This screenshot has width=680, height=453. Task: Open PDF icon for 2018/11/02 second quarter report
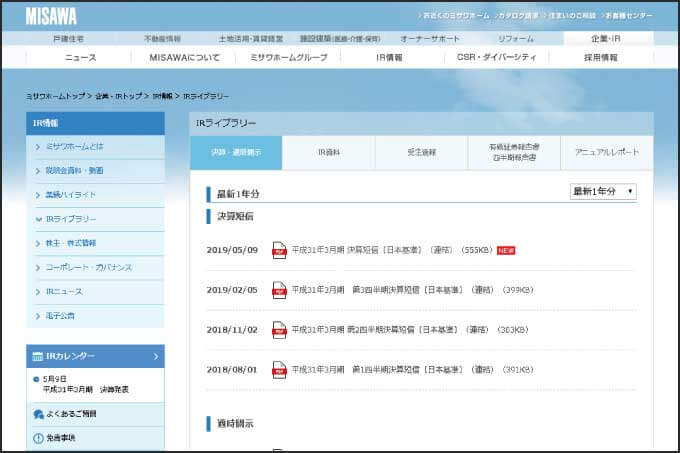[x=279, y=330]
